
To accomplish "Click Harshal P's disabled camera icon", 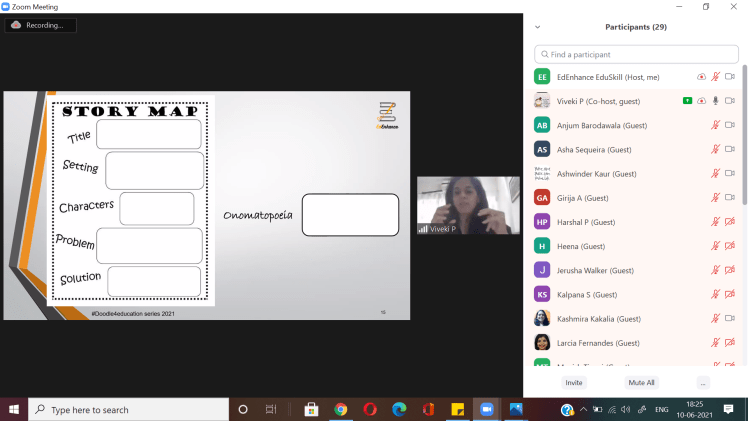I will 730,222.
